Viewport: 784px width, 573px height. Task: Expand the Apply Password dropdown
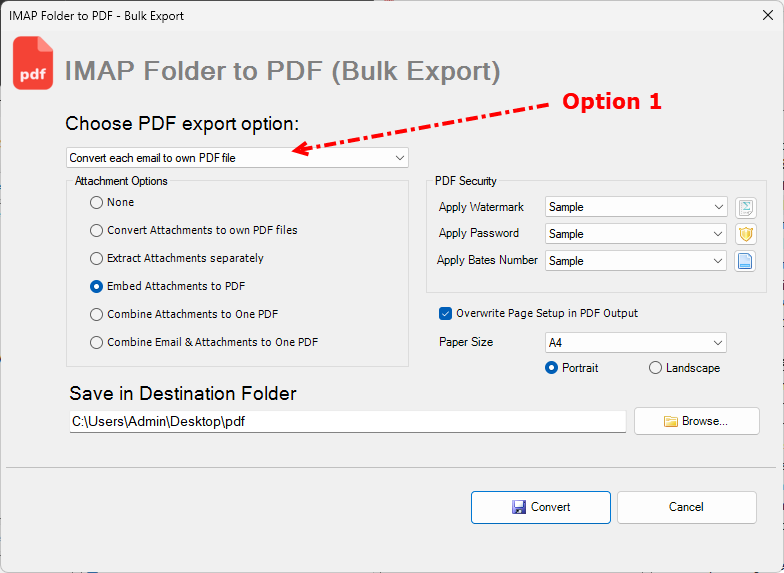pos(636,234)
